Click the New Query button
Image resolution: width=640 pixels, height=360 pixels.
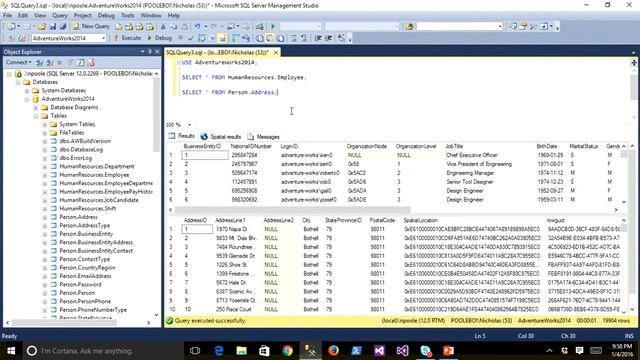pyautogui.click(x=91, y=26)
